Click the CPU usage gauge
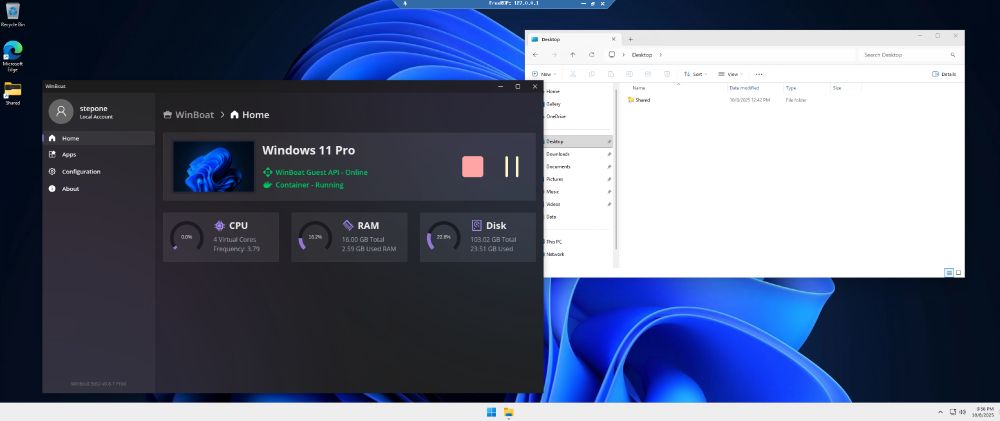The height and width of the screenshot is (421, 1000). click(x=187, y=237)
